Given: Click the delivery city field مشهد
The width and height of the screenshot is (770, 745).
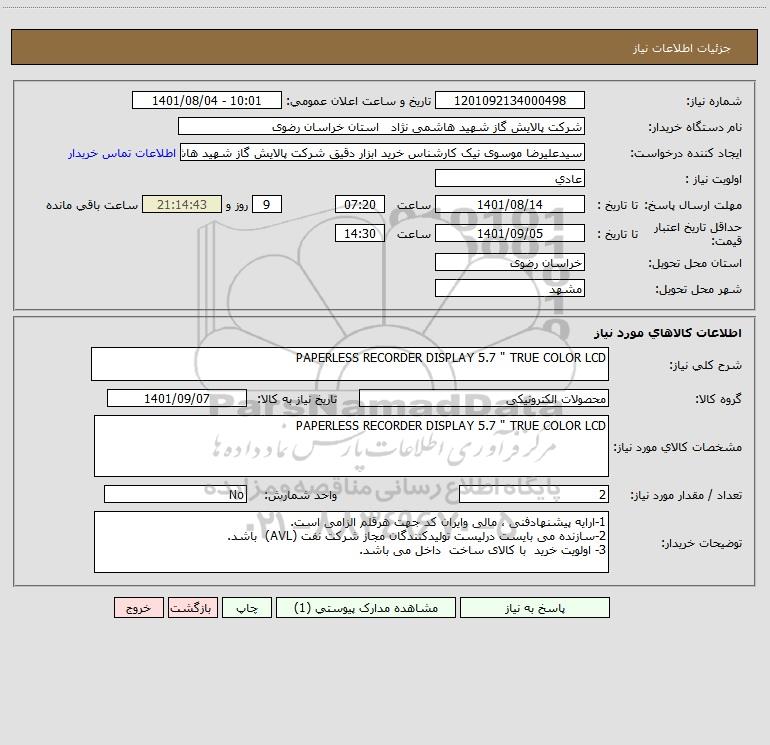Looking at the screenshot, I should click(510, 288).
